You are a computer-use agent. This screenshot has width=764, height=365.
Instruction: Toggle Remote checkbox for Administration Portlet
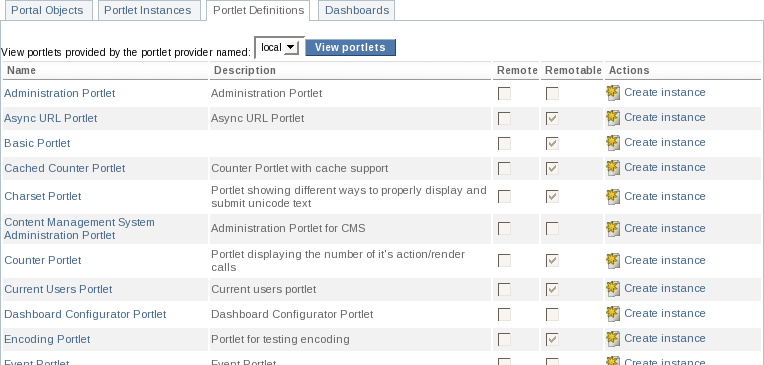point(504,93)
